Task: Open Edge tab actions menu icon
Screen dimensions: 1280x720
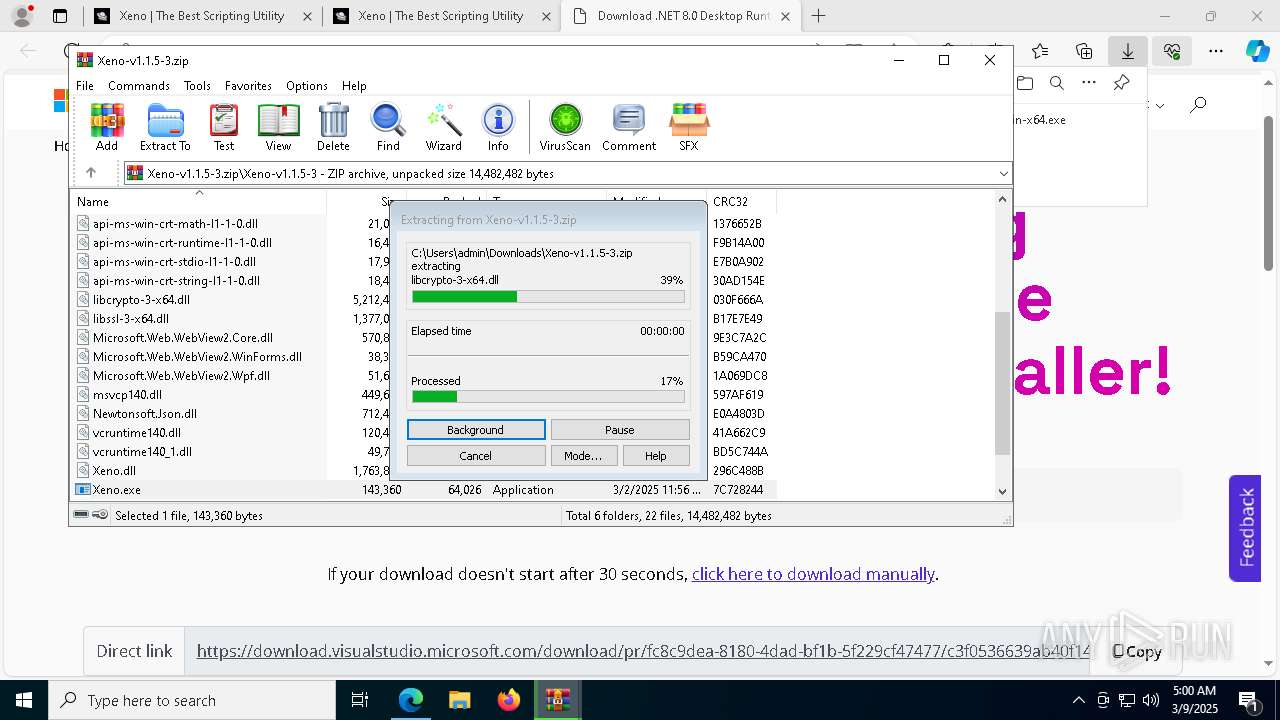Action: [x=60, y=16]
